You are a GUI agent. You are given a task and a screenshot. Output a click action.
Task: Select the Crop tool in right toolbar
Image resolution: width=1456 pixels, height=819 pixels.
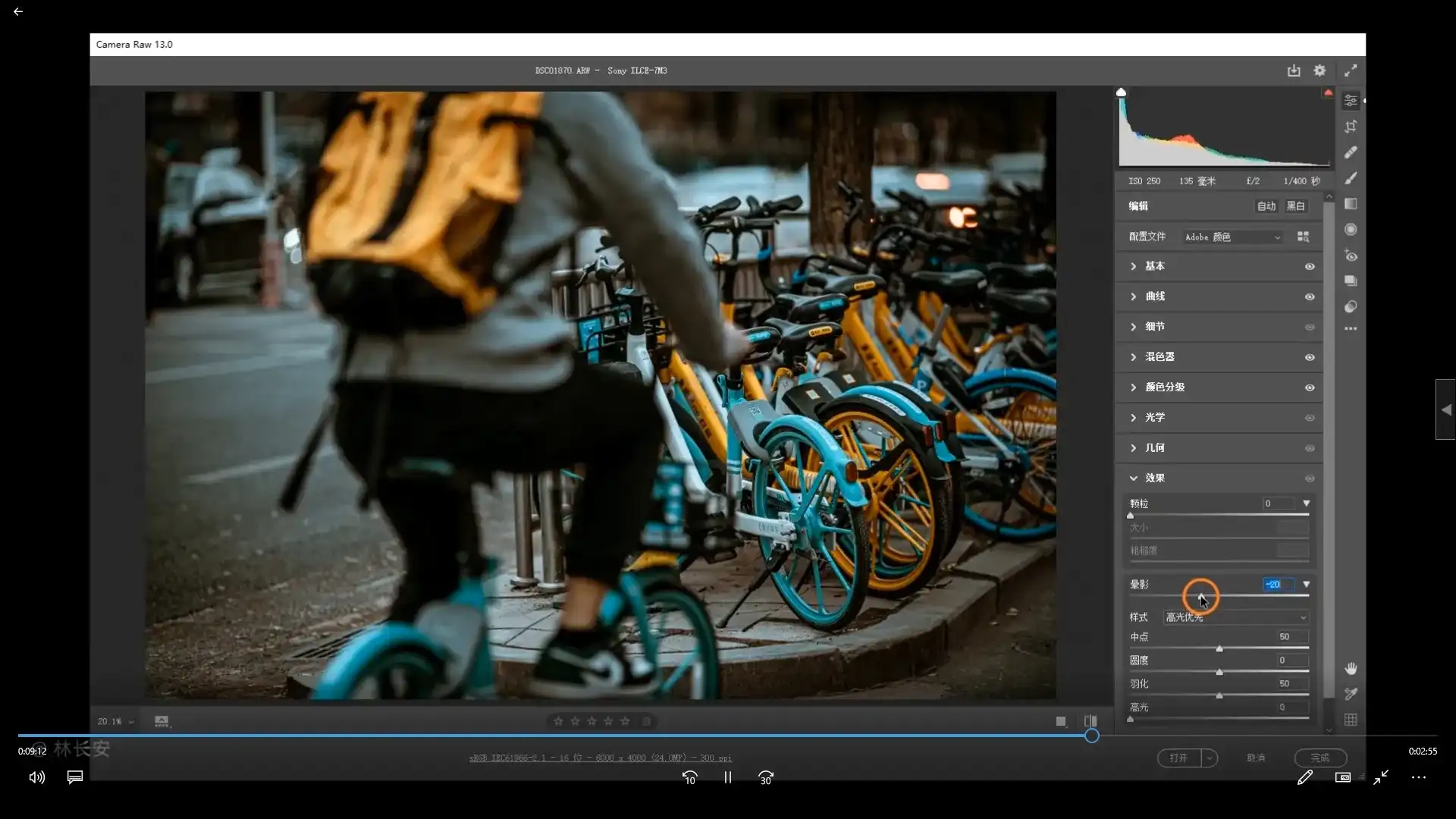point(1351,127)
